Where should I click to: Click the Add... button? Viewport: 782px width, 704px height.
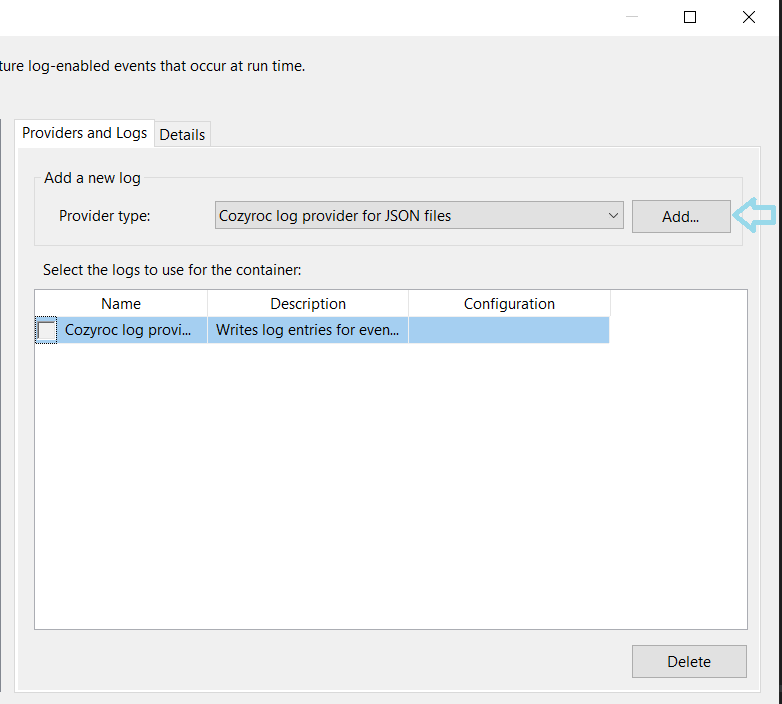[681, 216]
